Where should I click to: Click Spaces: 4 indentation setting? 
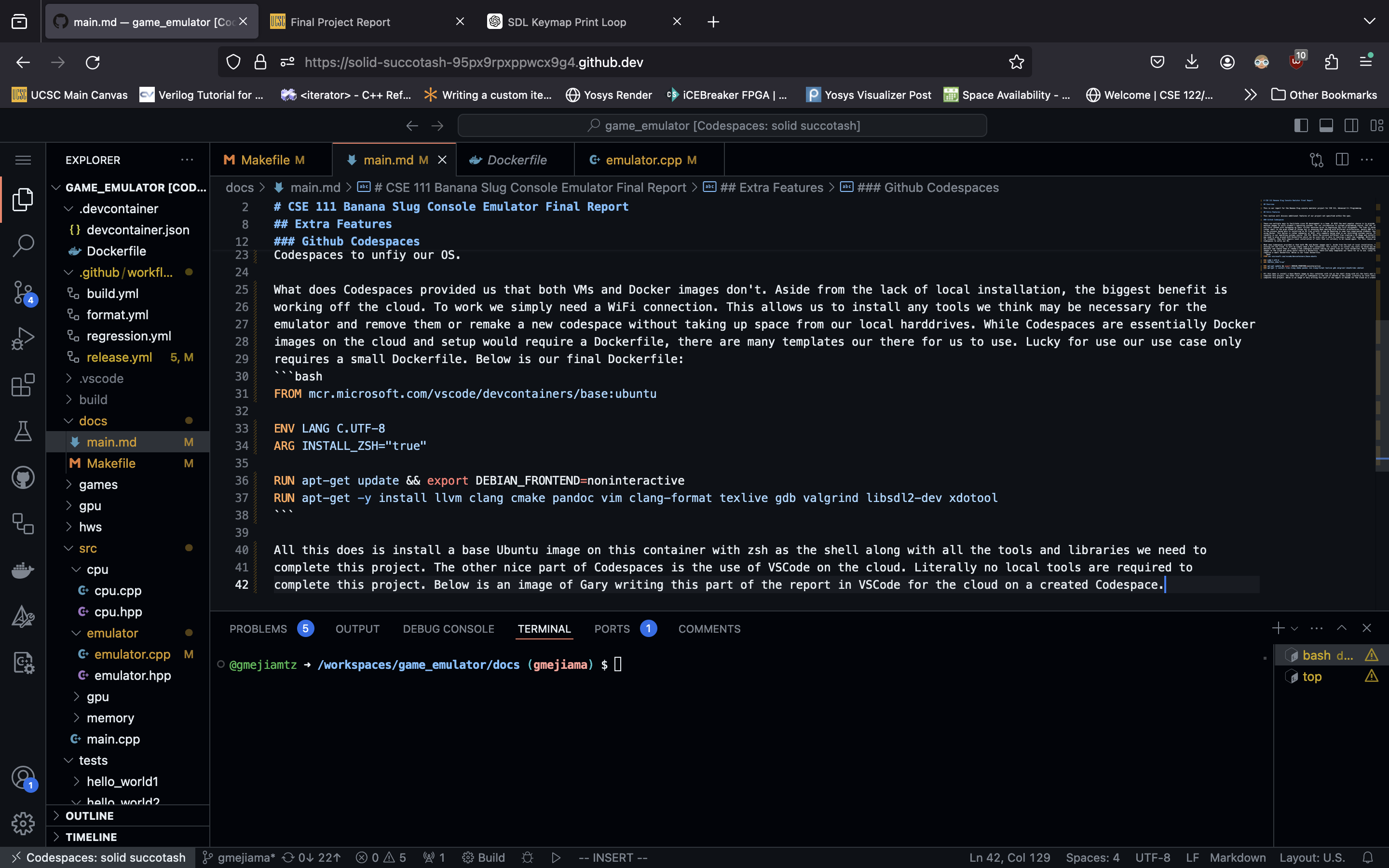point(1092,857)
